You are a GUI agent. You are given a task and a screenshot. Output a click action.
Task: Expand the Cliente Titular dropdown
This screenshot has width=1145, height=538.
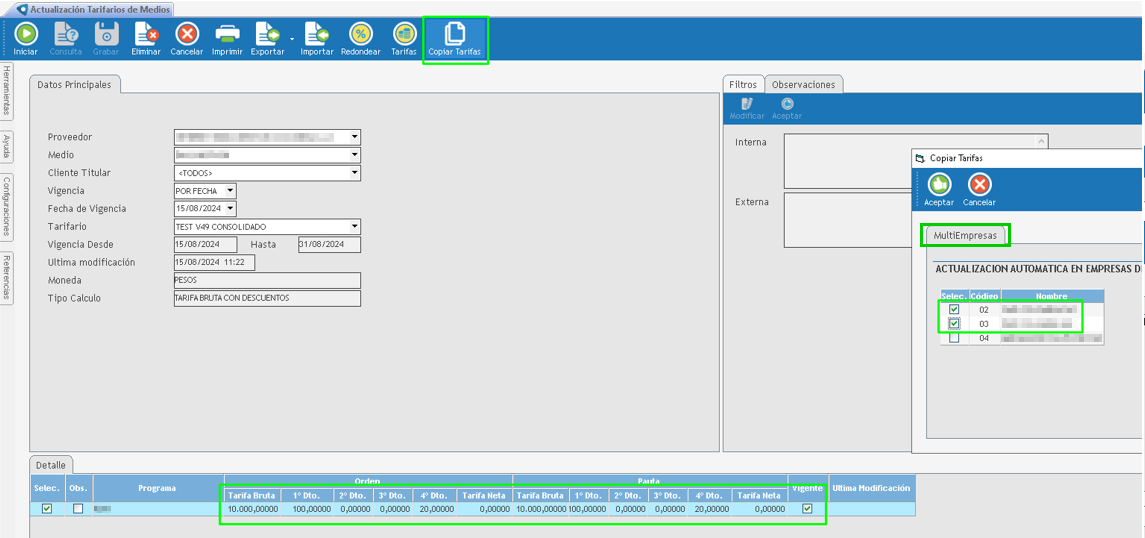click(x=355, y=173)
